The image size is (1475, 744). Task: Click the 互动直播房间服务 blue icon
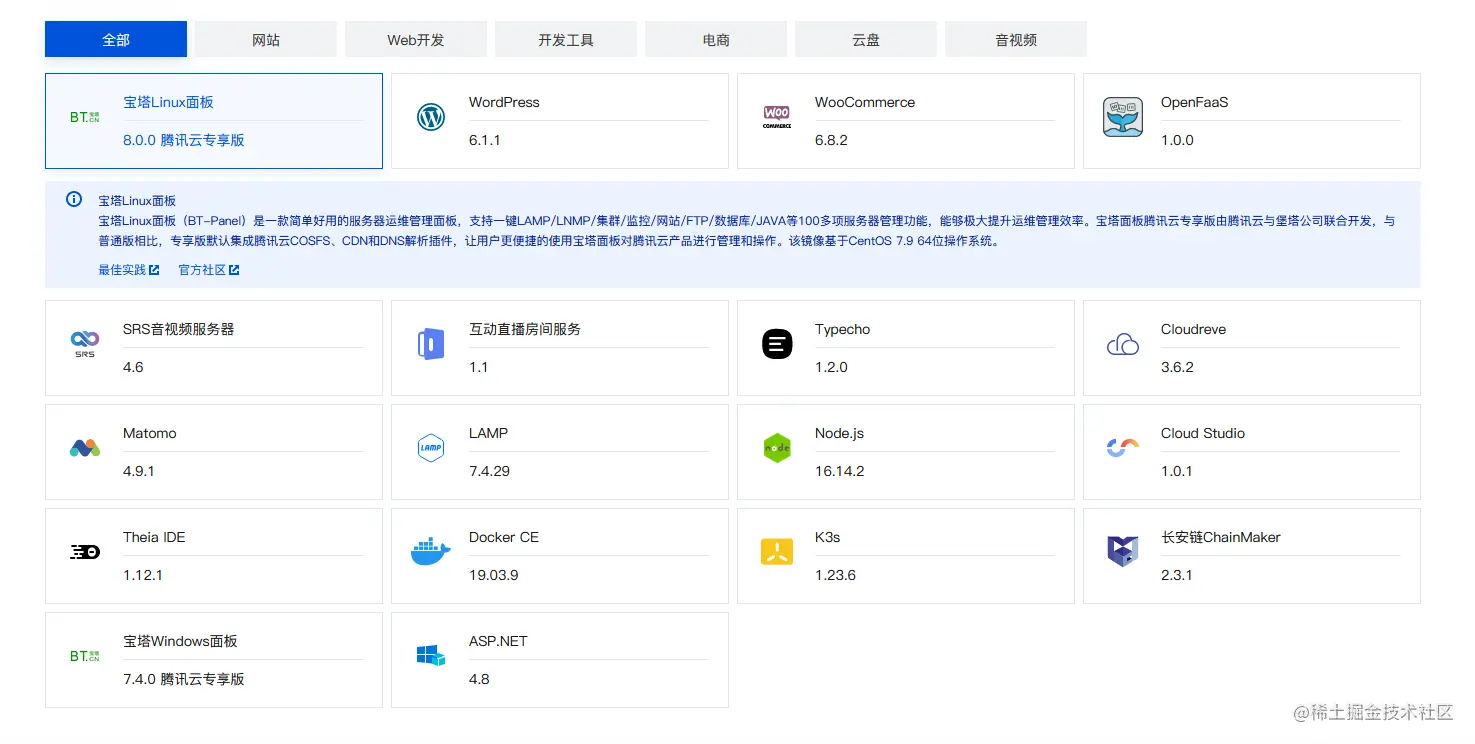pyautogui.click(x=430, y=344)
